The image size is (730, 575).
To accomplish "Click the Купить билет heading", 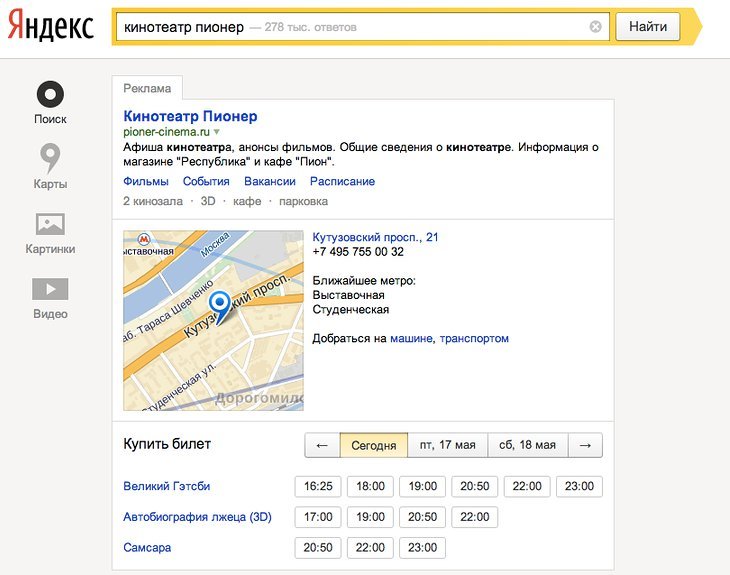I will tap(167, 444).
